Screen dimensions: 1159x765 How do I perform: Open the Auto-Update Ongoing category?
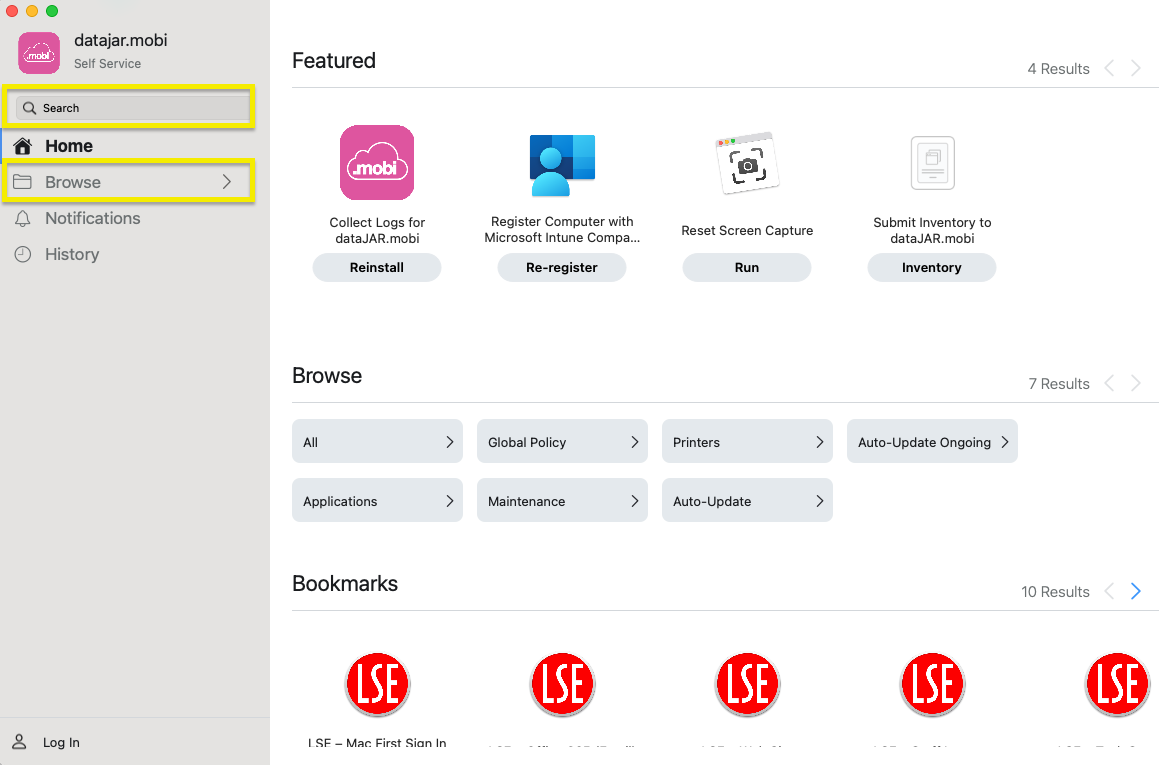coord(932,442)
